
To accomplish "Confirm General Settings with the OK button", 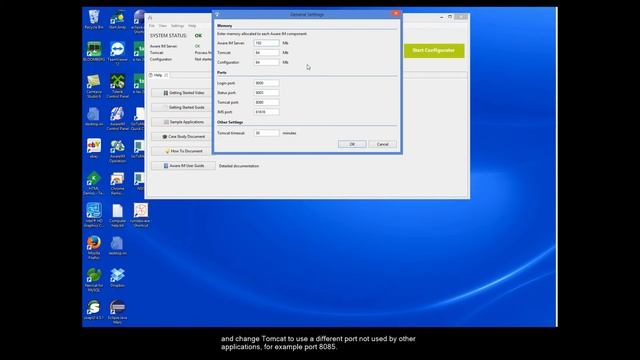I will pyautogui.click(x=352, y=144).
